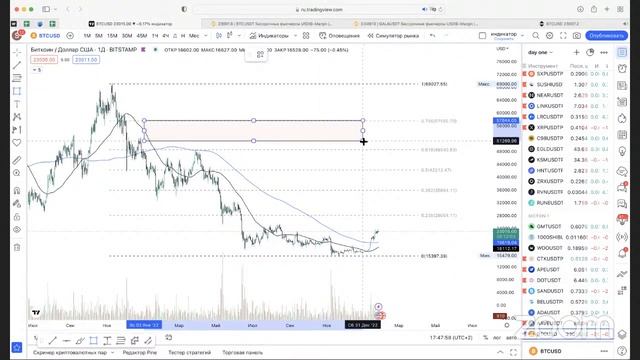Take a chart snapshot with camera icon

tap(577, 36)
